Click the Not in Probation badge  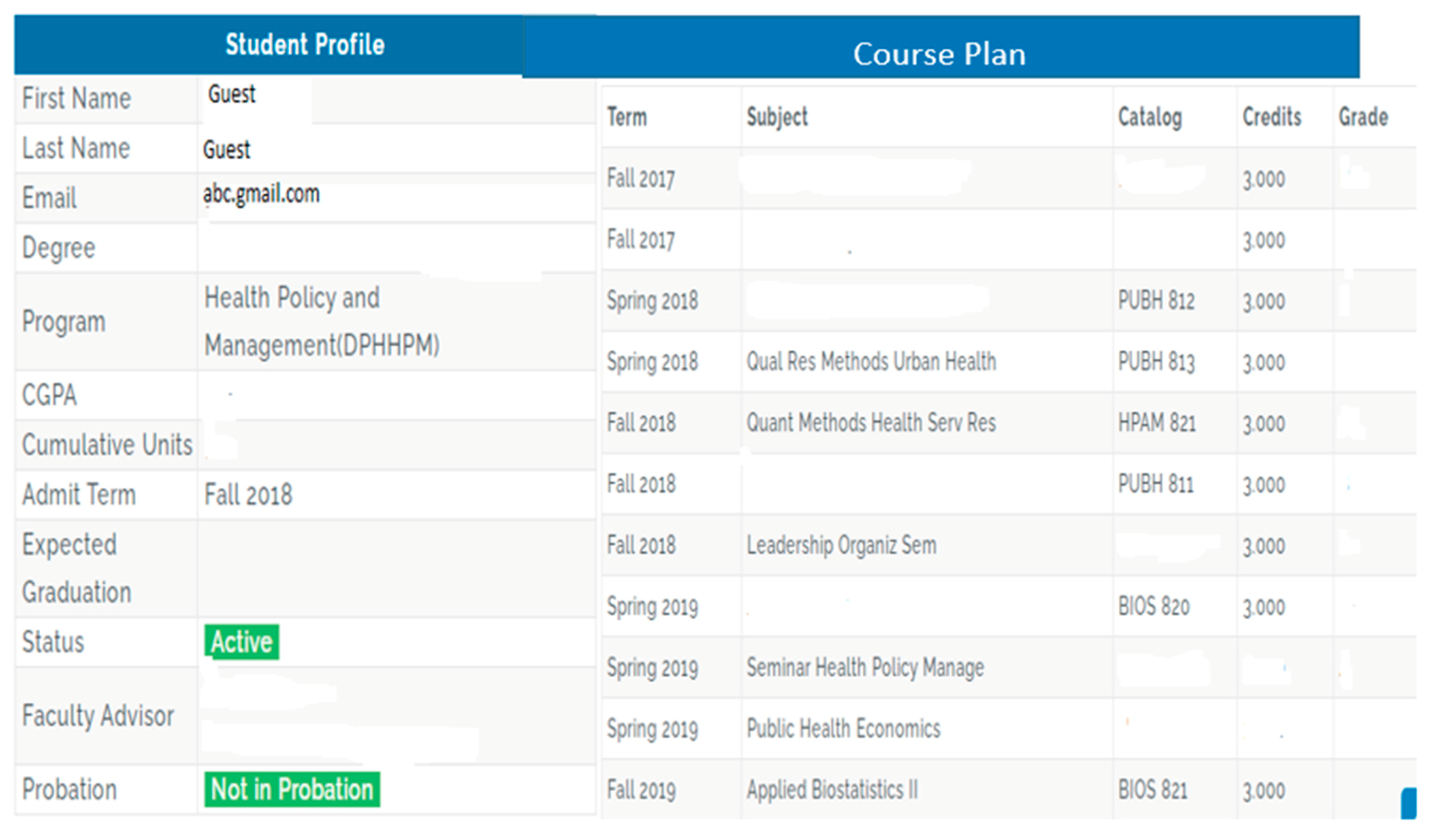point(292,789)
